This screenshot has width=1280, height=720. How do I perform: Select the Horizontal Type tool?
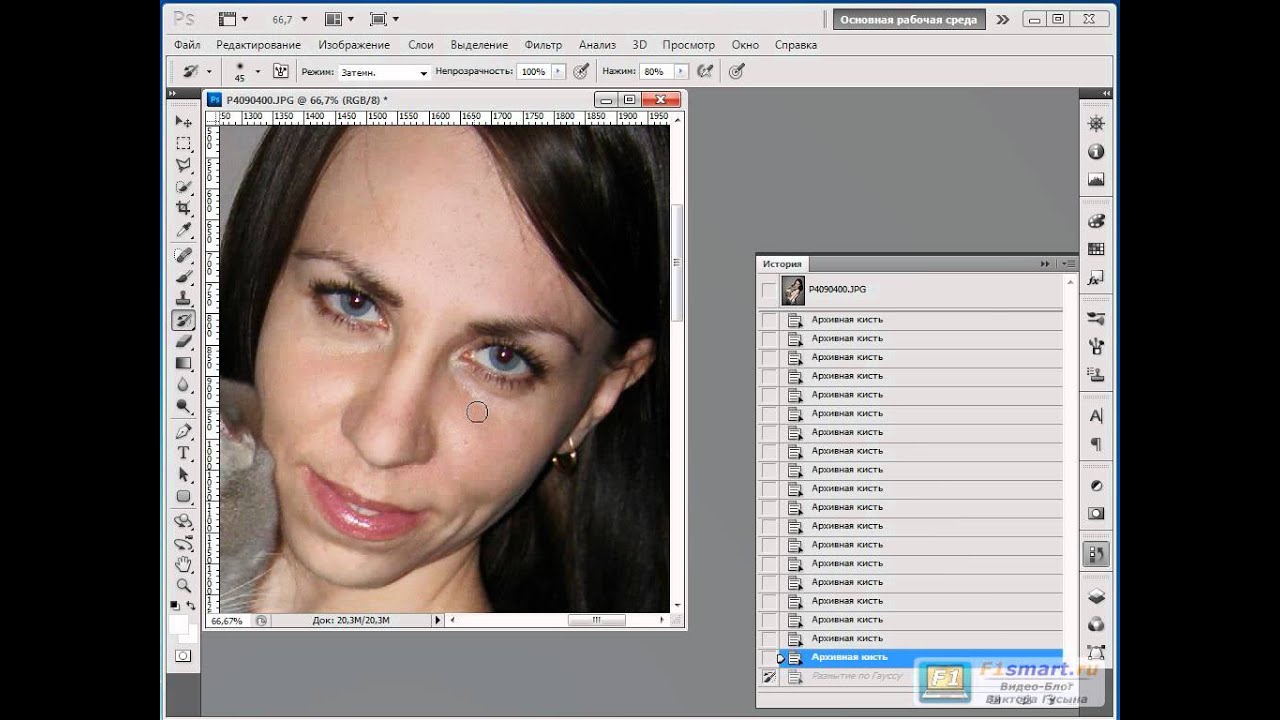click(x=184, y=453)
